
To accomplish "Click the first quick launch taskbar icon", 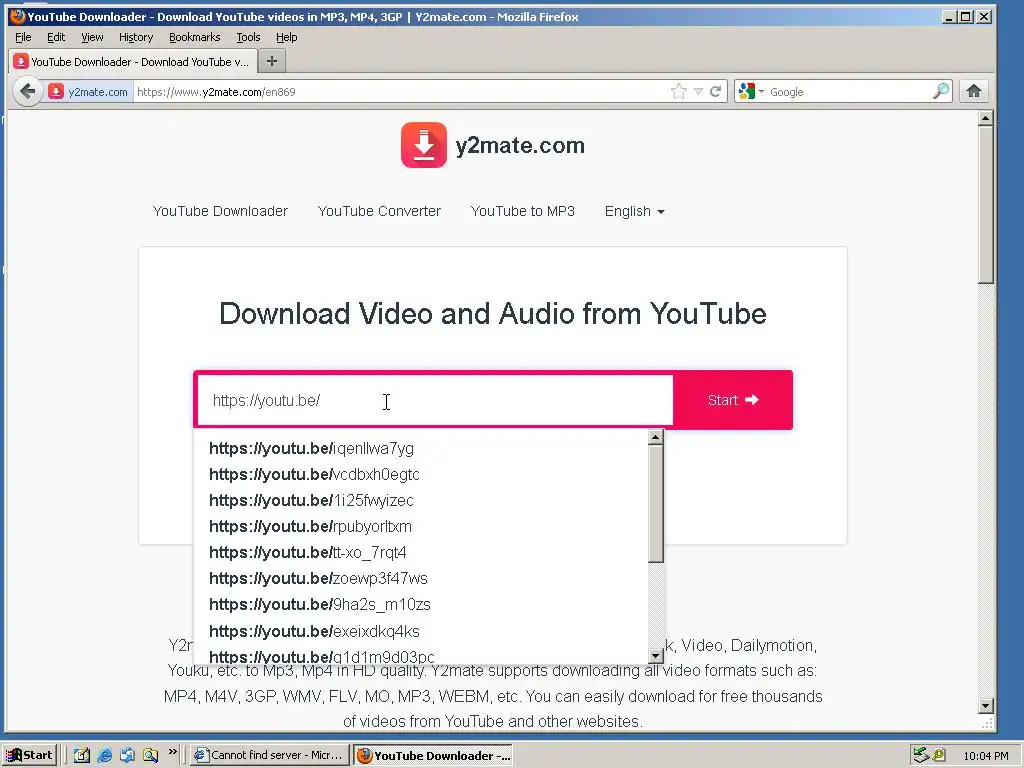I will click(x=82, y=755).
